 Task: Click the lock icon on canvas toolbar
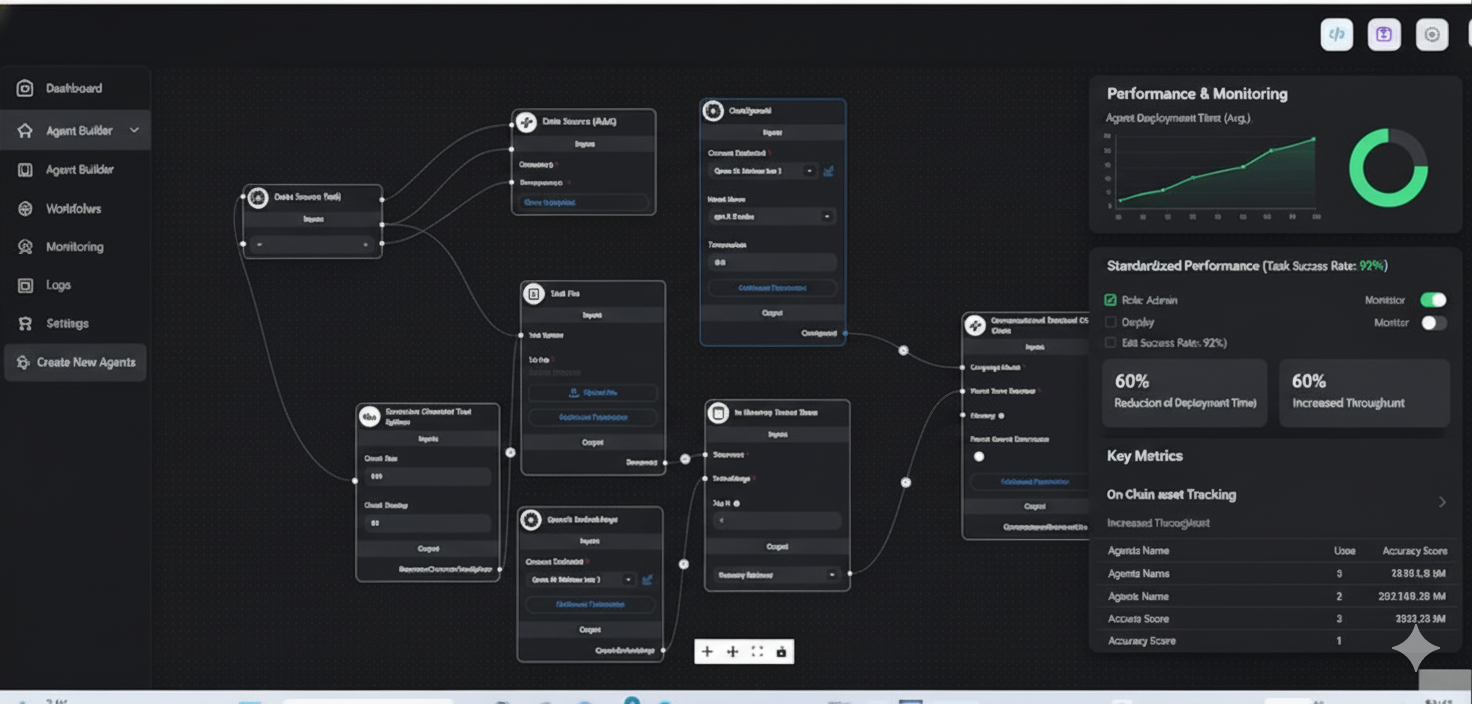(781, 652)
